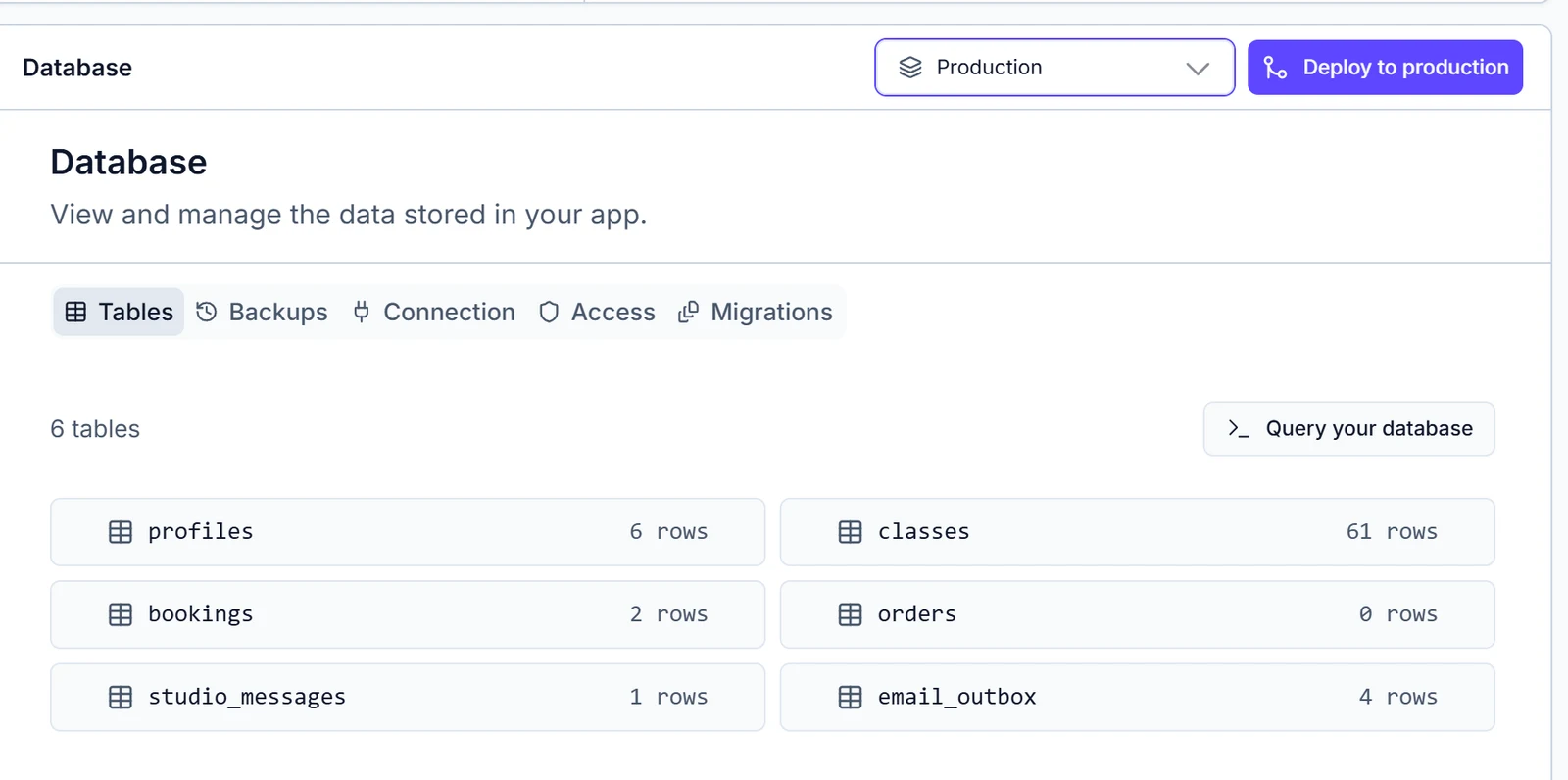Click the table icon next to bookings

click(121, 614)
